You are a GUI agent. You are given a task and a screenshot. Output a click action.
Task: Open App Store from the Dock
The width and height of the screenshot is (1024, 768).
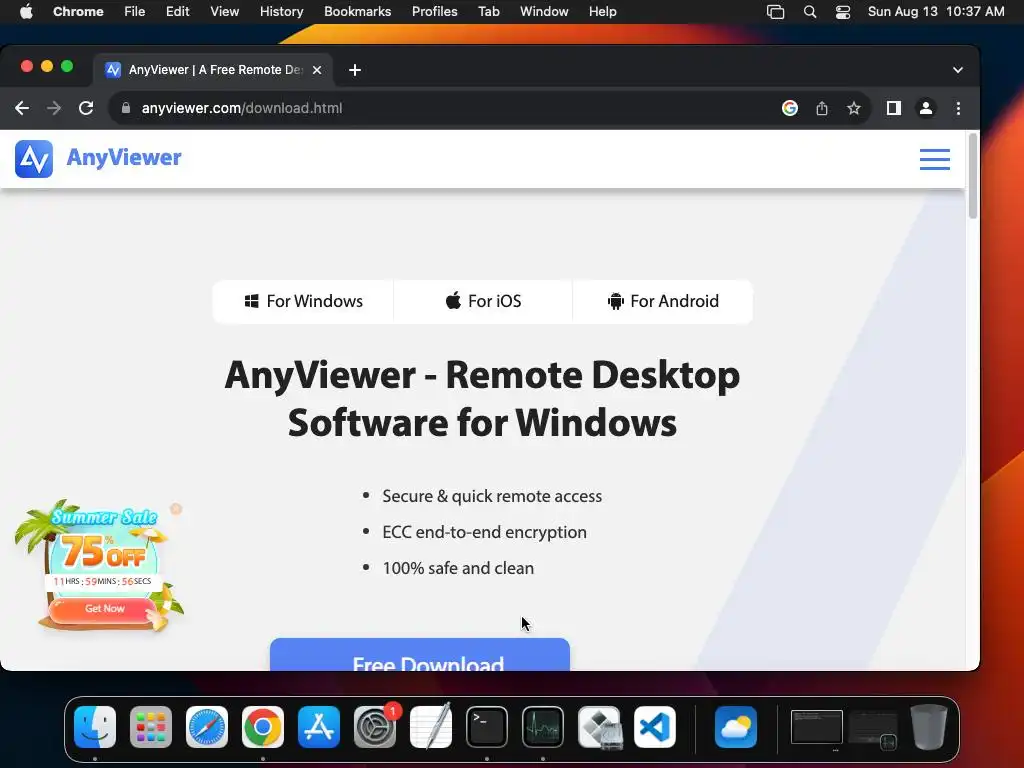click(x=319, y=727)
